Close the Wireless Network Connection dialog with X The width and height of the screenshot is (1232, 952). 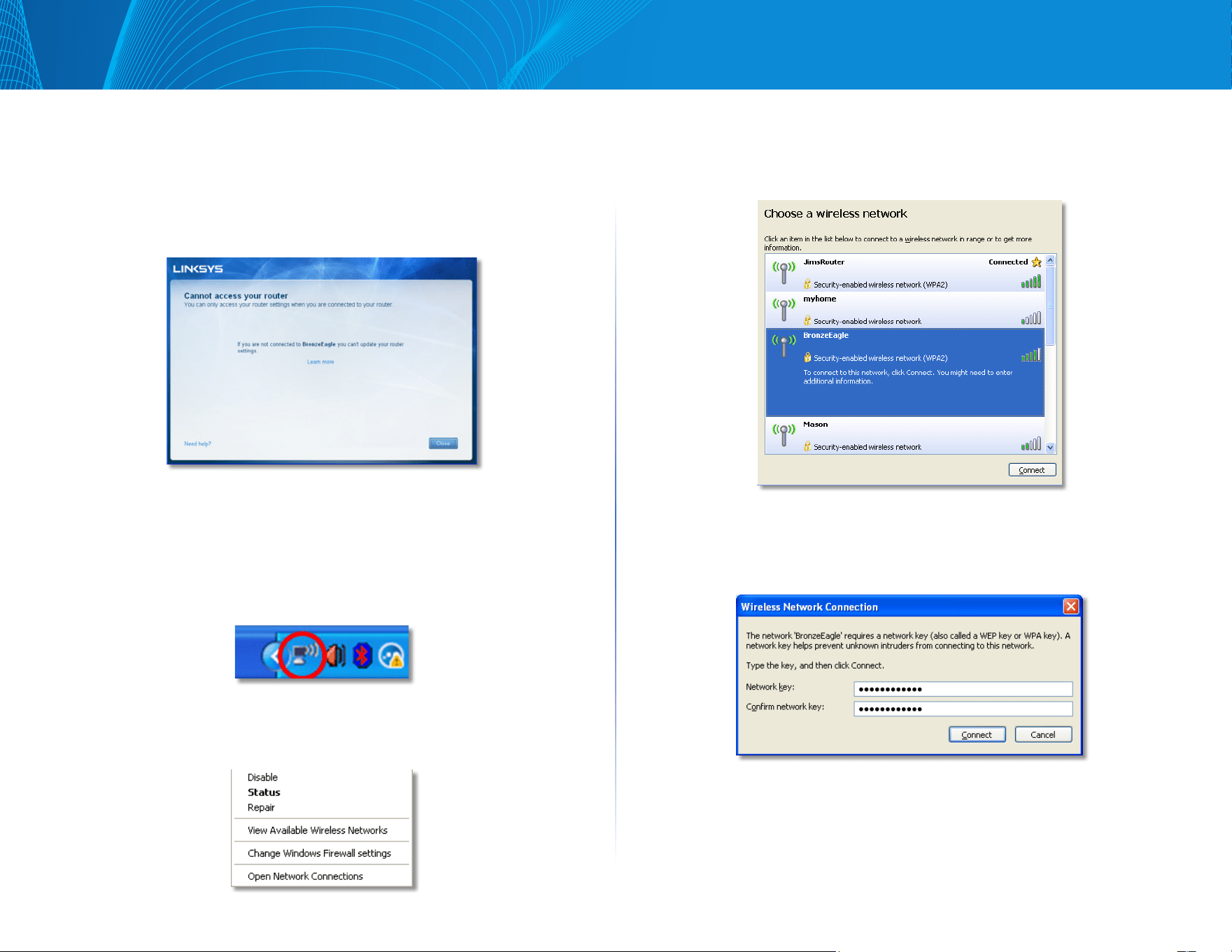[x=1070, y=606]
